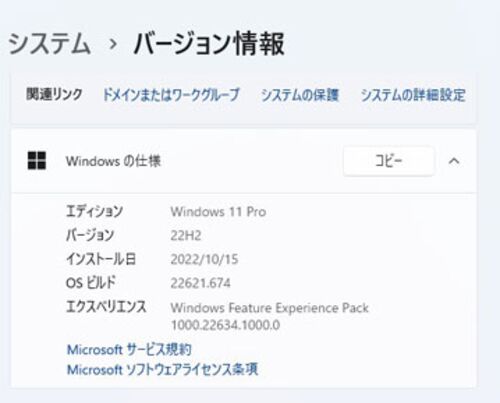
Task: Click the コピー button
Action: [389, 161]
